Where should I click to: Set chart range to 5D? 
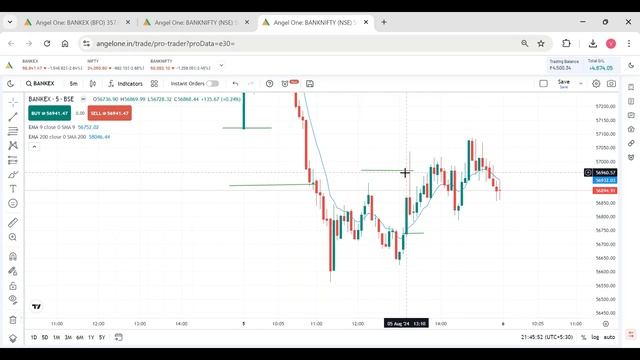click(45, 338)
